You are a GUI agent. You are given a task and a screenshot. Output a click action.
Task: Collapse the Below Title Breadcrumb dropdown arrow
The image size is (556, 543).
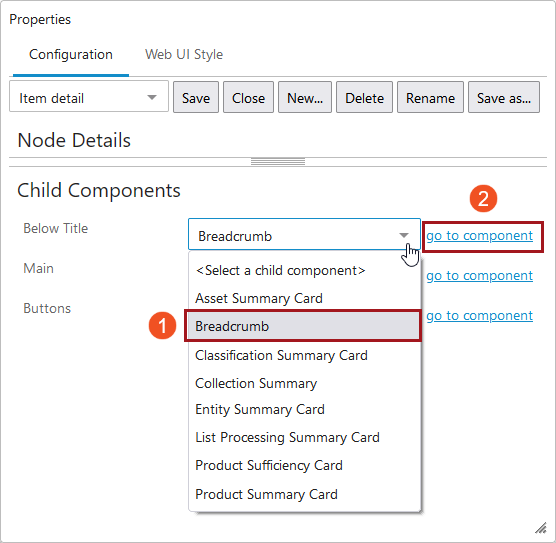click(x=404, y=235)
